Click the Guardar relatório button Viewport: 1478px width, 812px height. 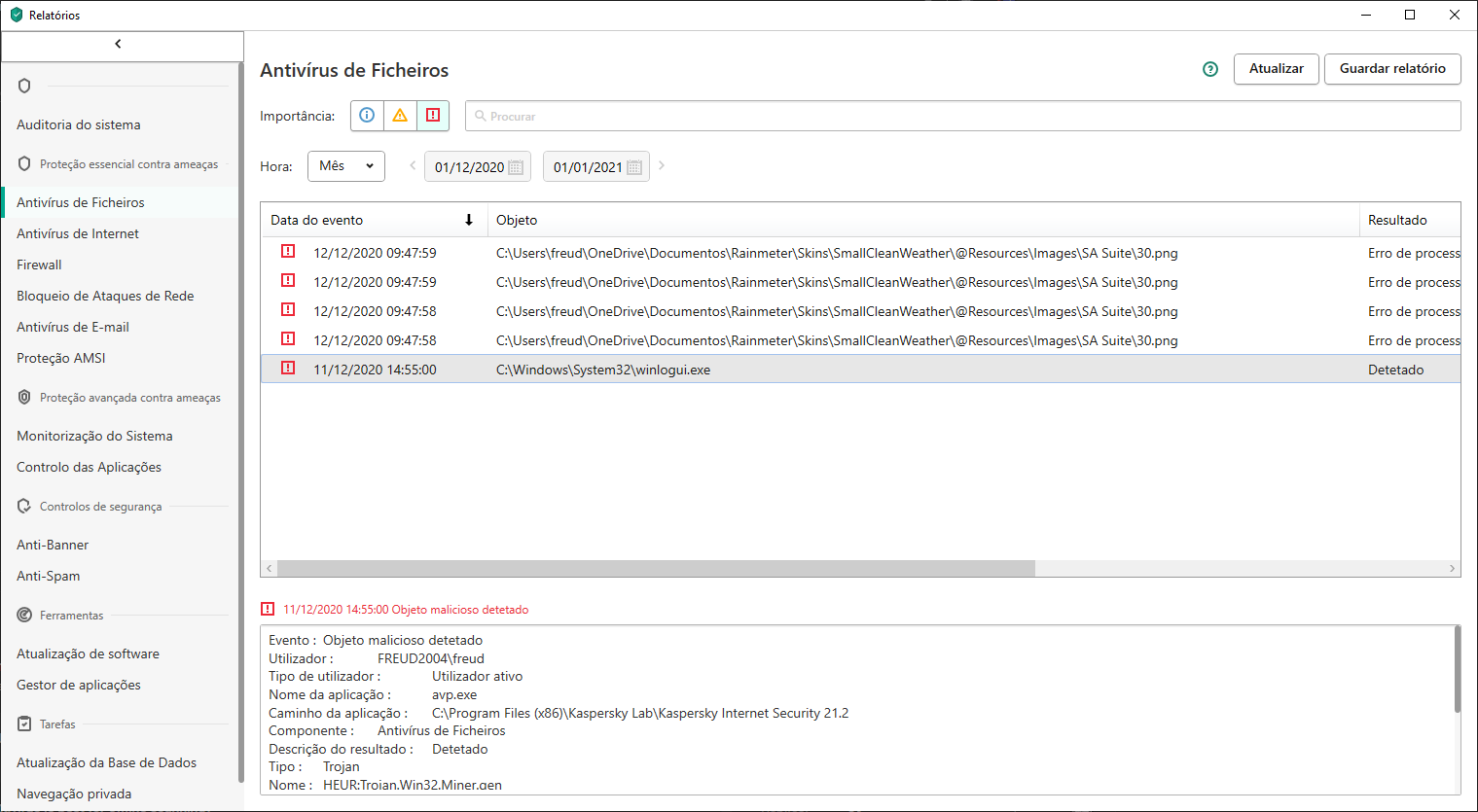pyautogui.click(x=1392, y=69)
